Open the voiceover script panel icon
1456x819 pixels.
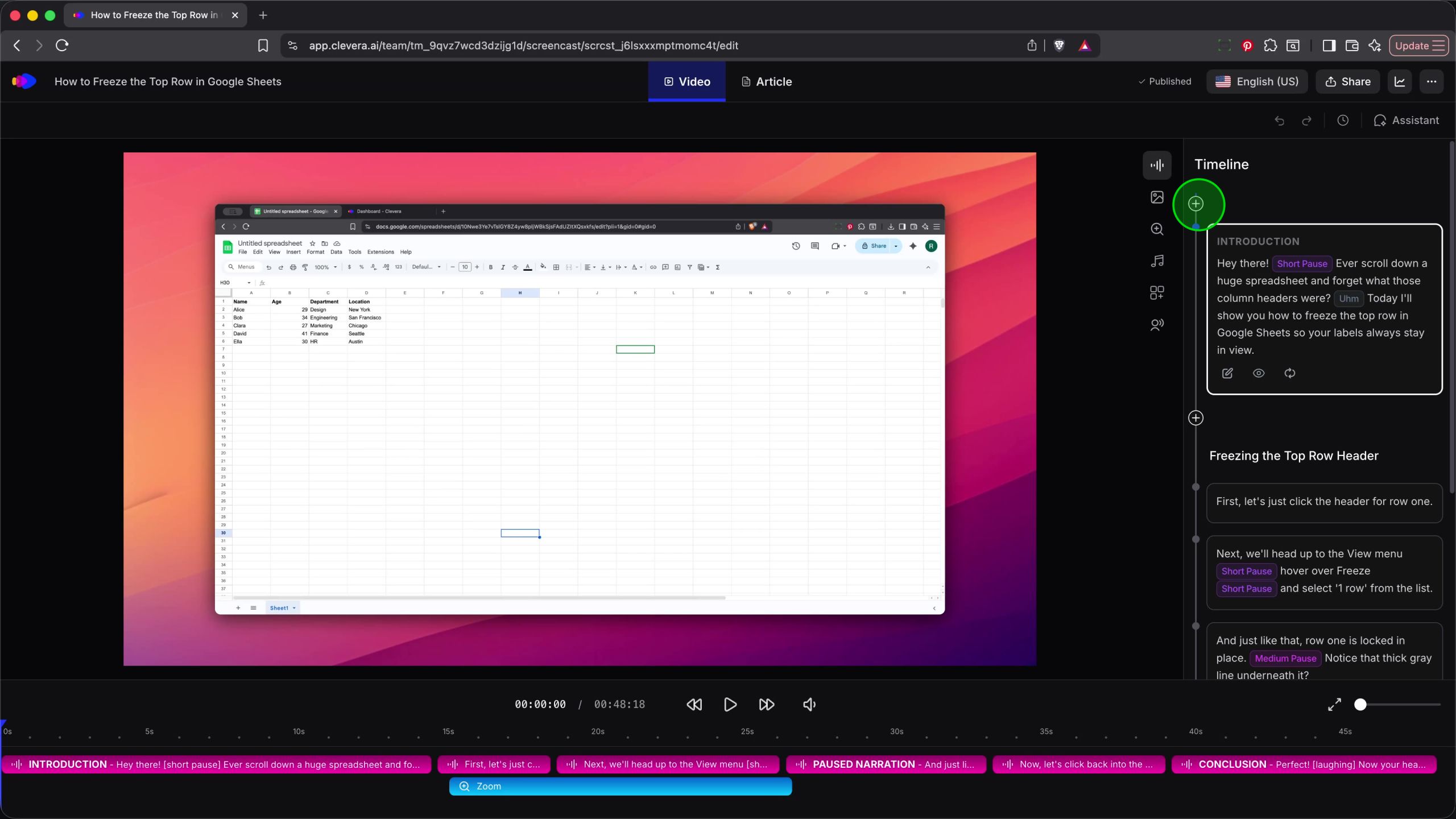pyautogui.click(x=1157, y=166)
